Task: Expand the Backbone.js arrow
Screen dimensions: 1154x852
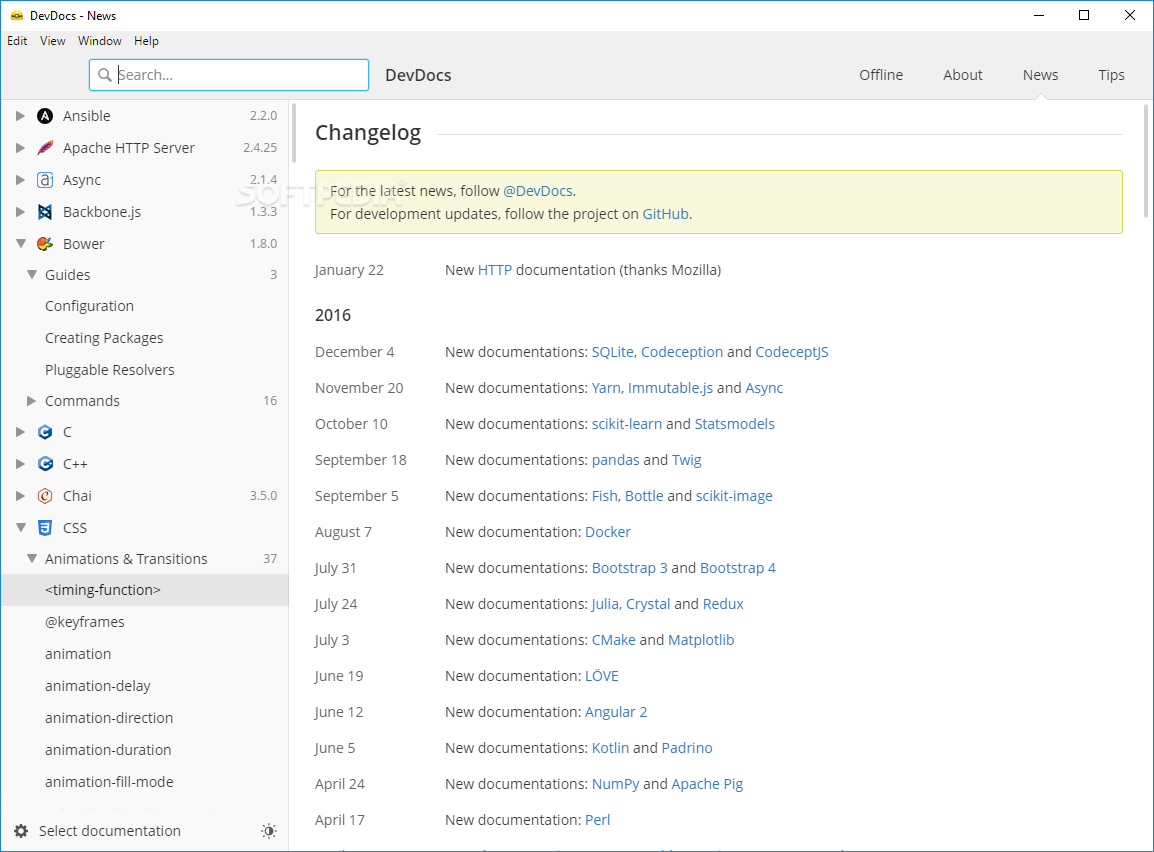Action: coord(21,212)
